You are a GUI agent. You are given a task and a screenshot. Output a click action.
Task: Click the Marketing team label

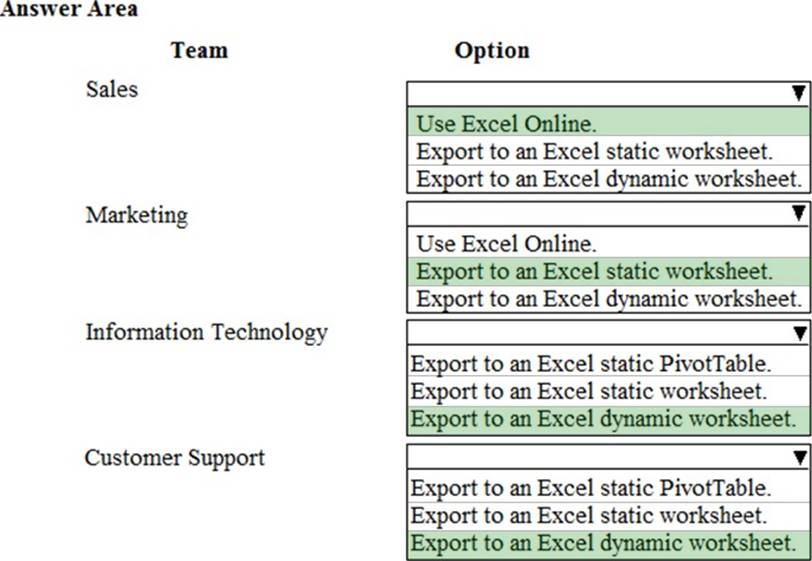(136, 214)
